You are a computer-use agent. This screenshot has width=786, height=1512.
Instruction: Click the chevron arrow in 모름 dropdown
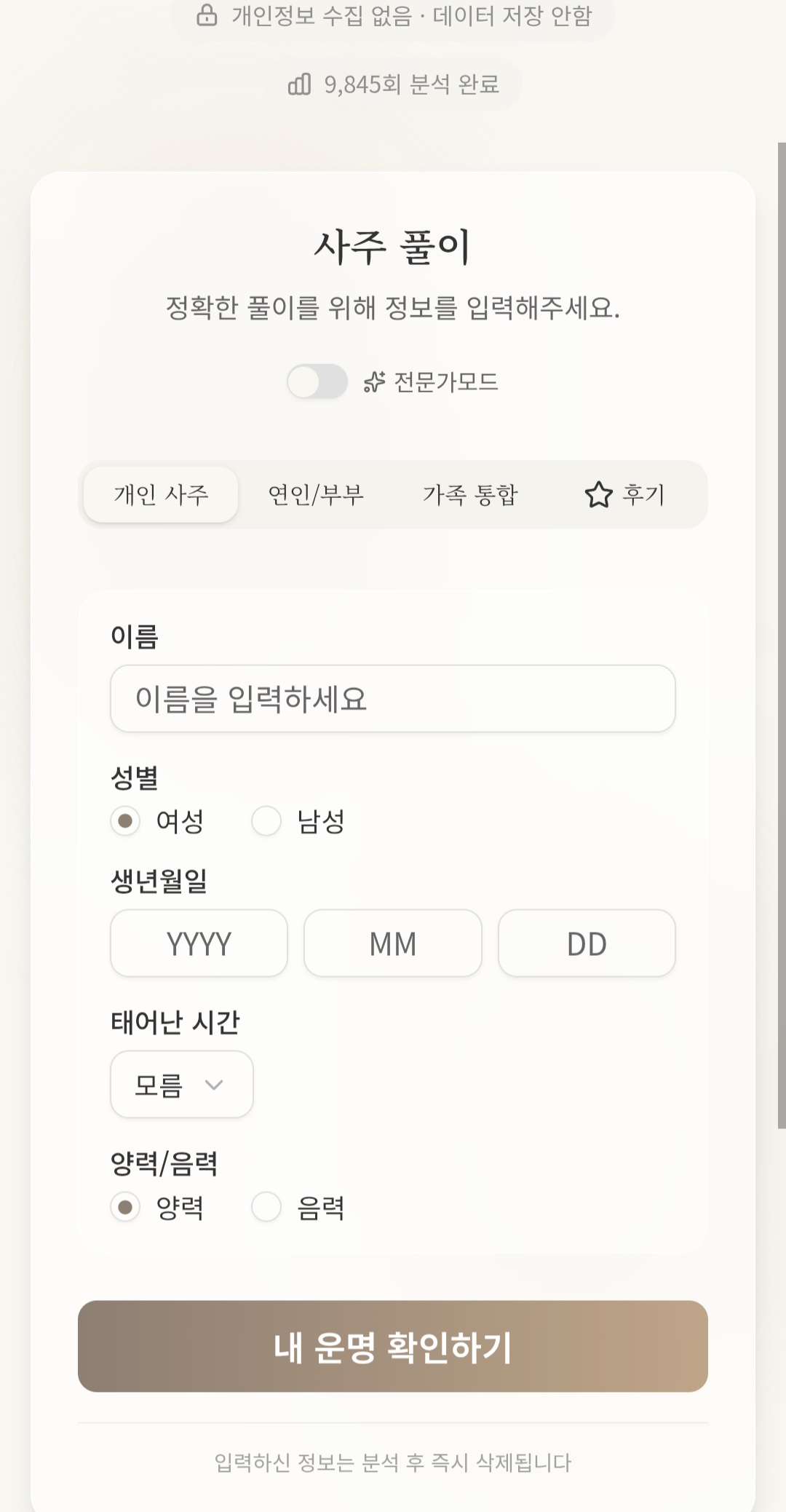pyautogui.click(x=214, y=1085)
